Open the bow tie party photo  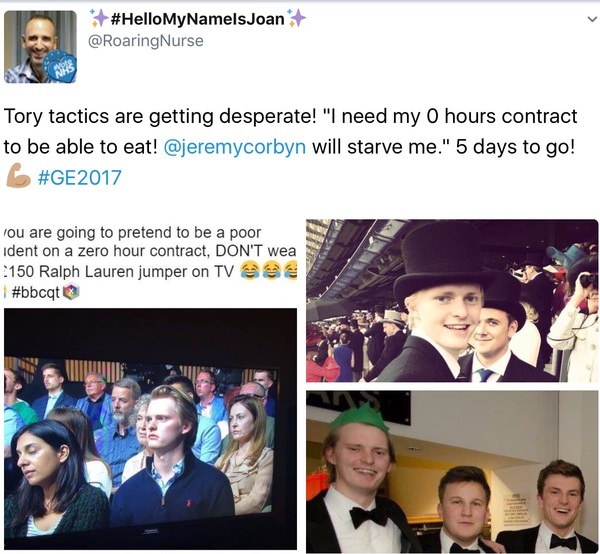pos(452,472)
